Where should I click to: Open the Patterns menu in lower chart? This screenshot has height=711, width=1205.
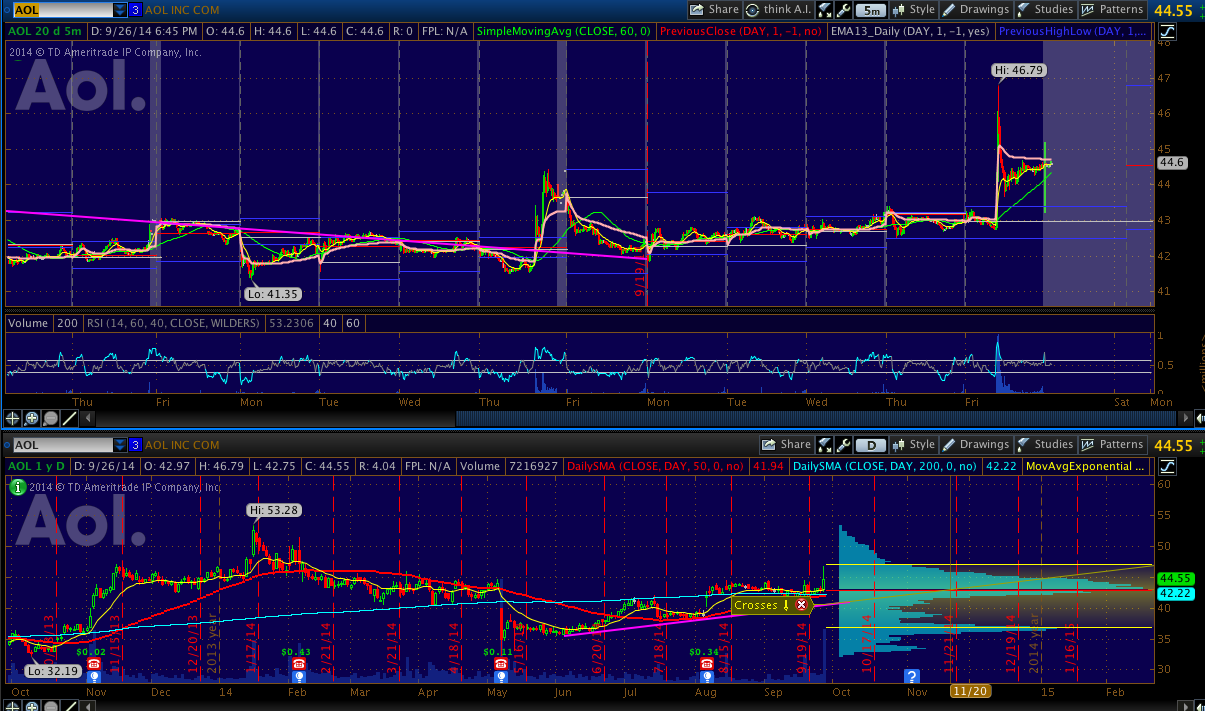[1113, 445]
